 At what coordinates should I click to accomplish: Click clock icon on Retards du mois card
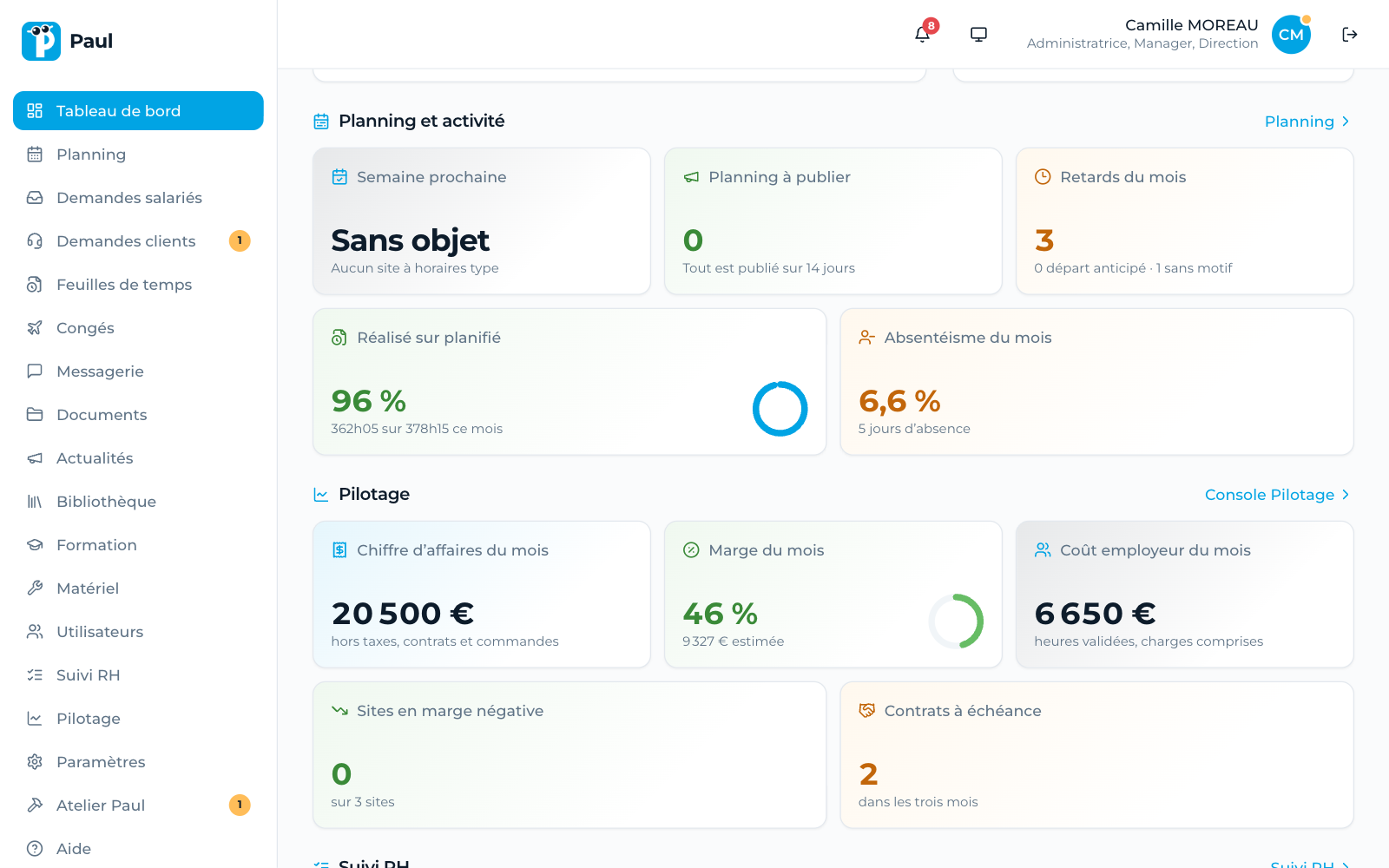pyautogui.click(x=1043, y=177)
